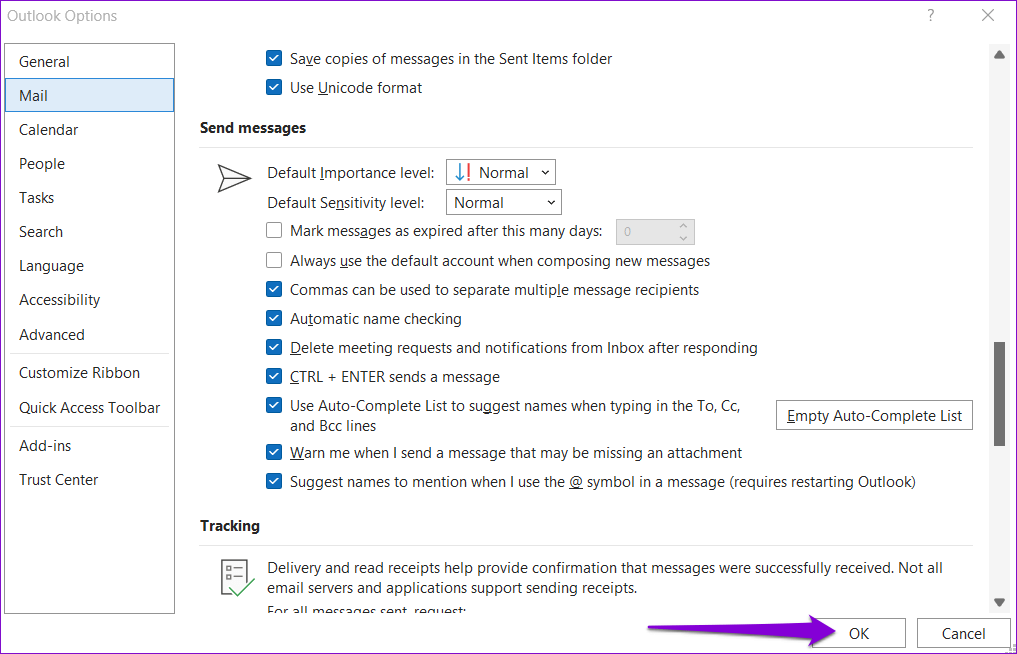Click the Delivery and read receipts description

pos(605,577)
